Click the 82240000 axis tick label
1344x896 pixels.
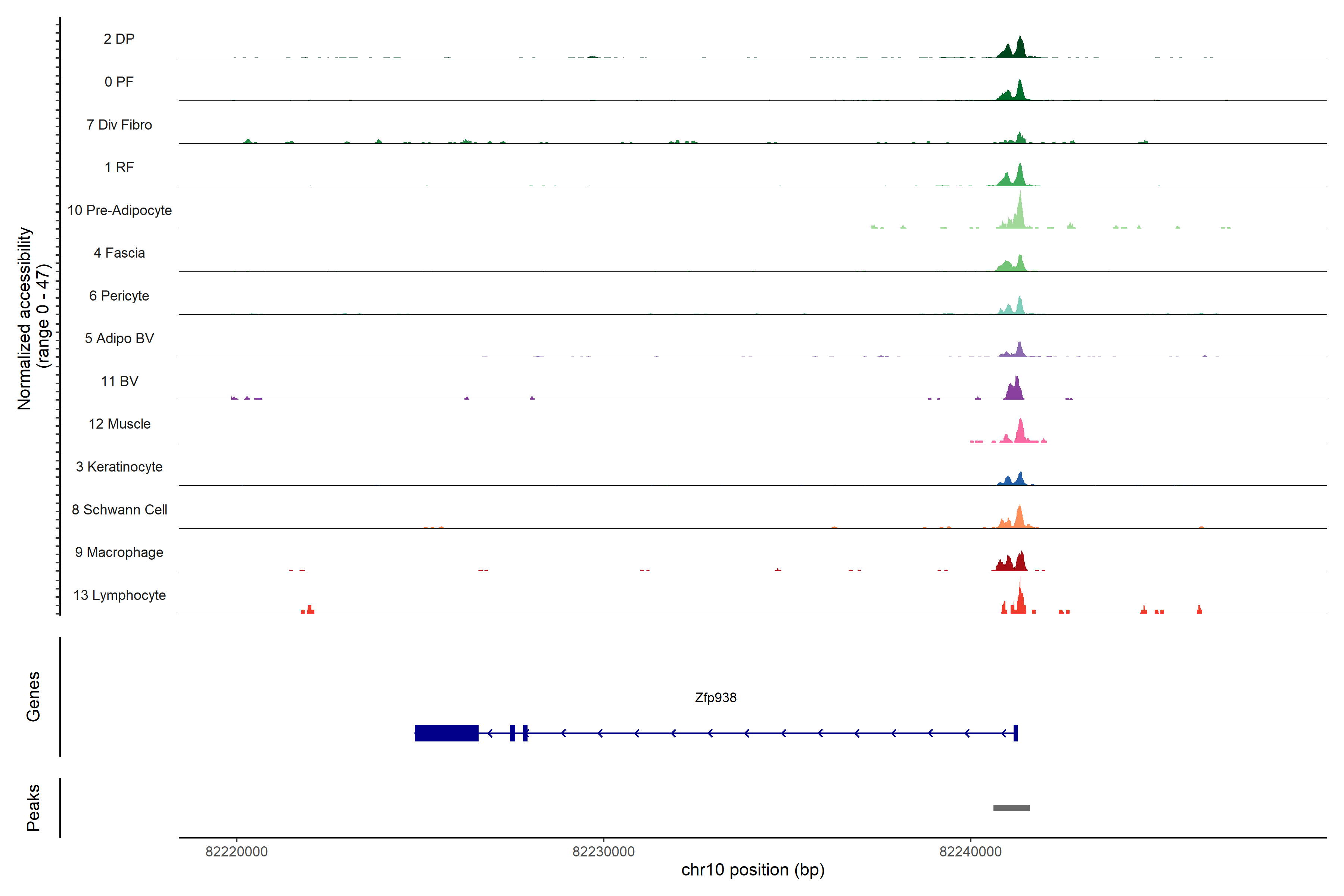970,852
